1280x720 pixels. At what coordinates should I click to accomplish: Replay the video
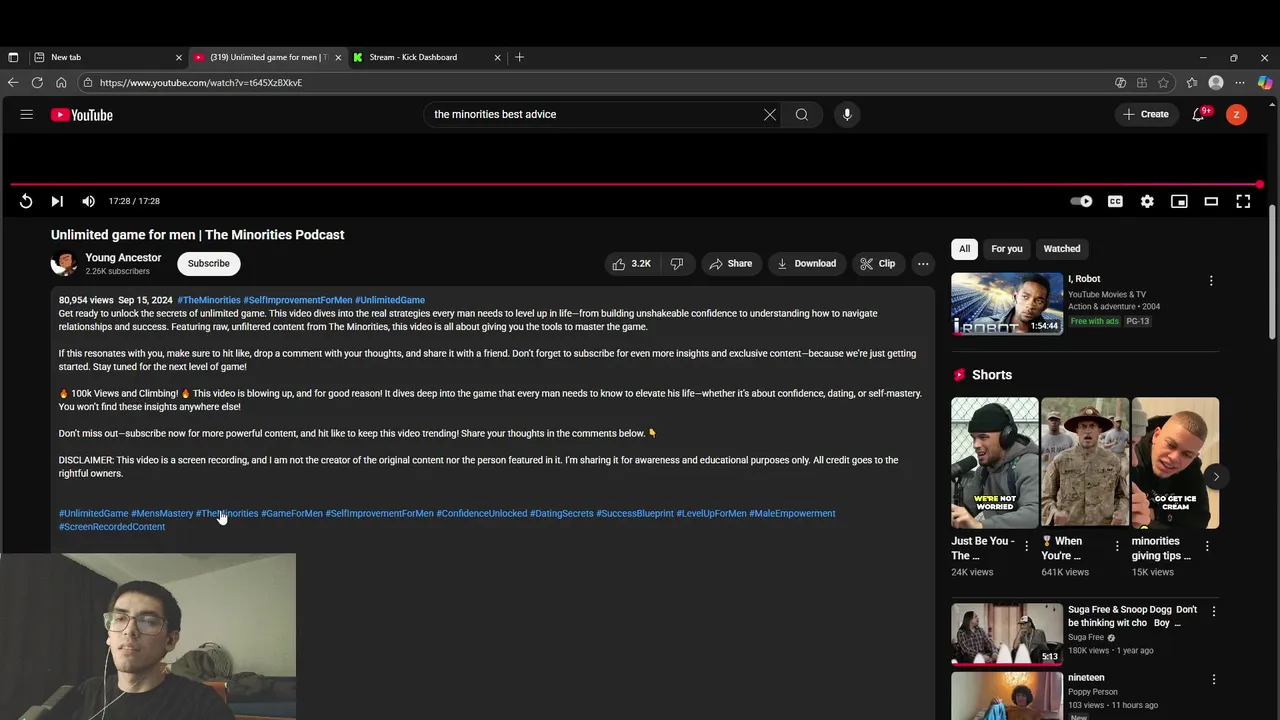coord(26,202)
